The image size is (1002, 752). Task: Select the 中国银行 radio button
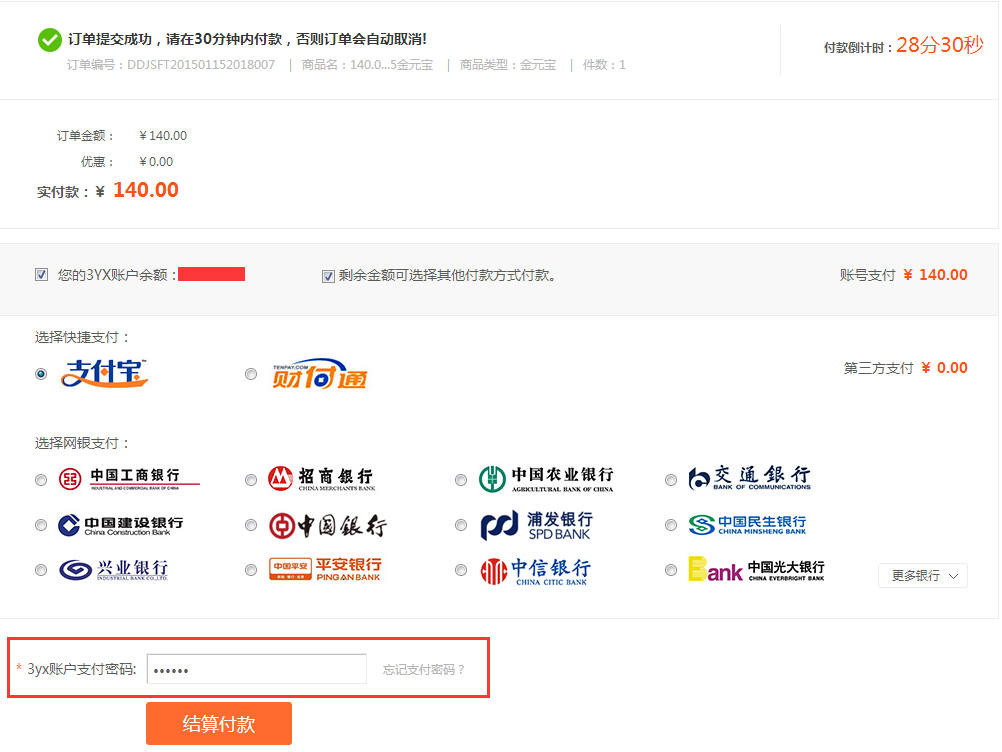coord(251,525)
